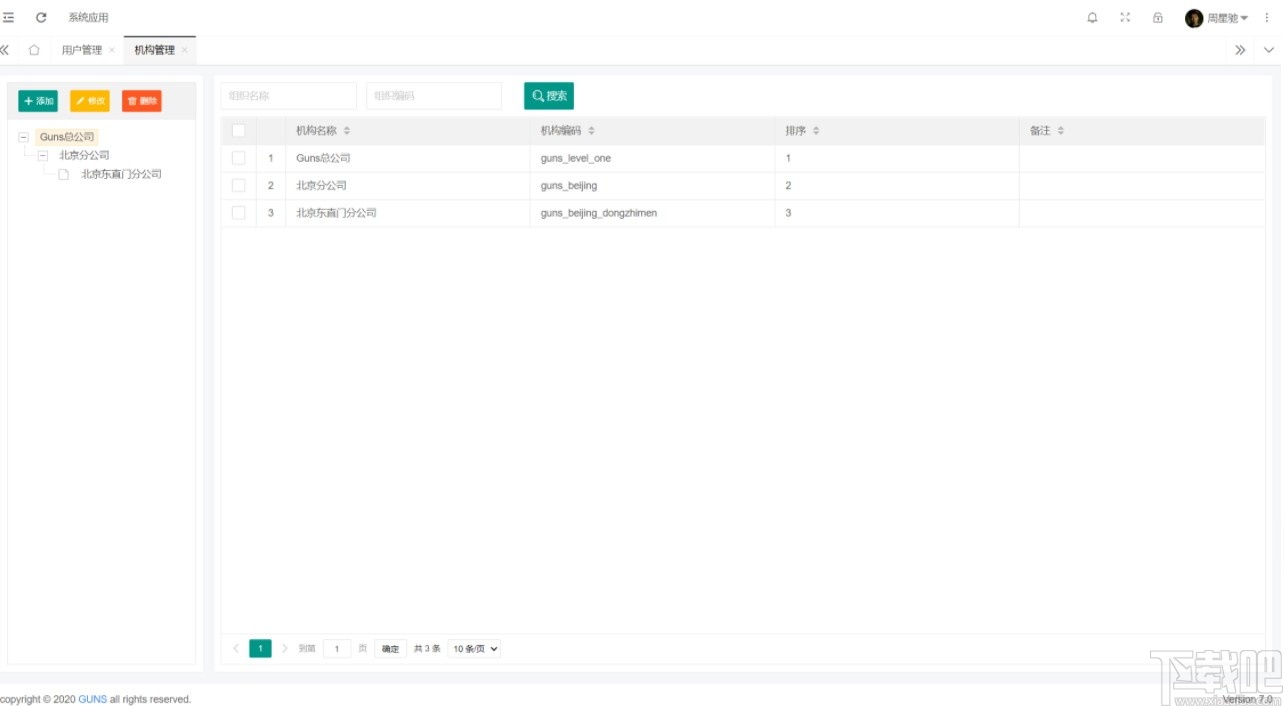Viewport: 1285px width, 706px height.
Task: Check the 北京分公司 row checkbox
Action: [238, 185]
